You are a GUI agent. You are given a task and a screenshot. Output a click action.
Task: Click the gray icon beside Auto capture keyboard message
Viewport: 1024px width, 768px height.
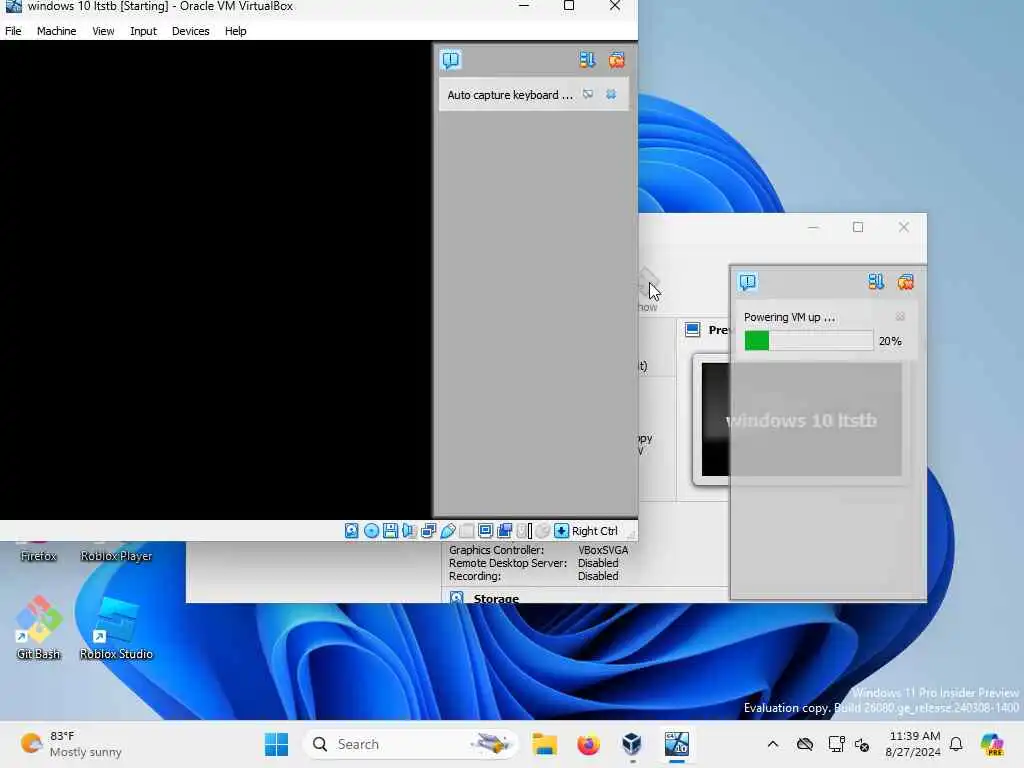(588, 95)
